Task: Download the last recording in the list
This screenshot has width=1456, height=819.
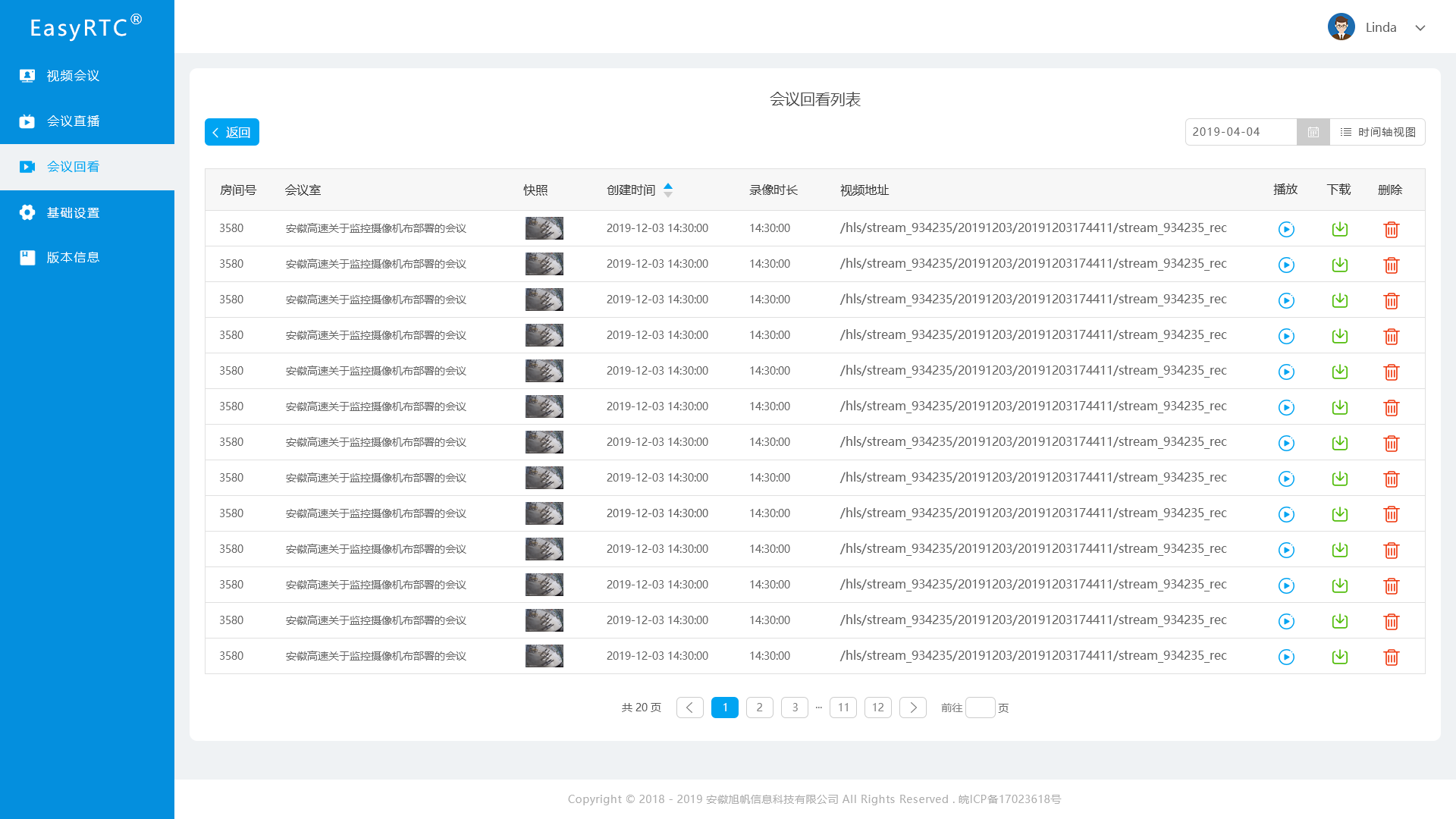Action: [x=1340, y=657]
